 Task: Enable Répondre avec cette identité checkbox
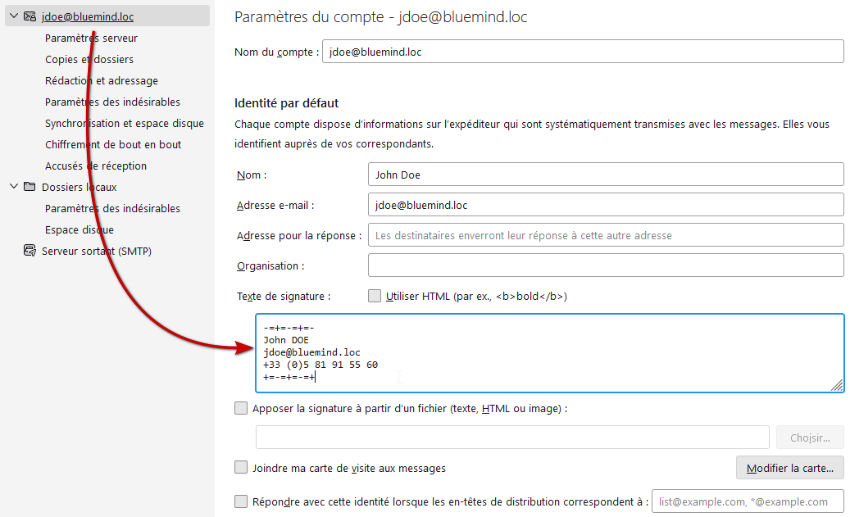240,501
